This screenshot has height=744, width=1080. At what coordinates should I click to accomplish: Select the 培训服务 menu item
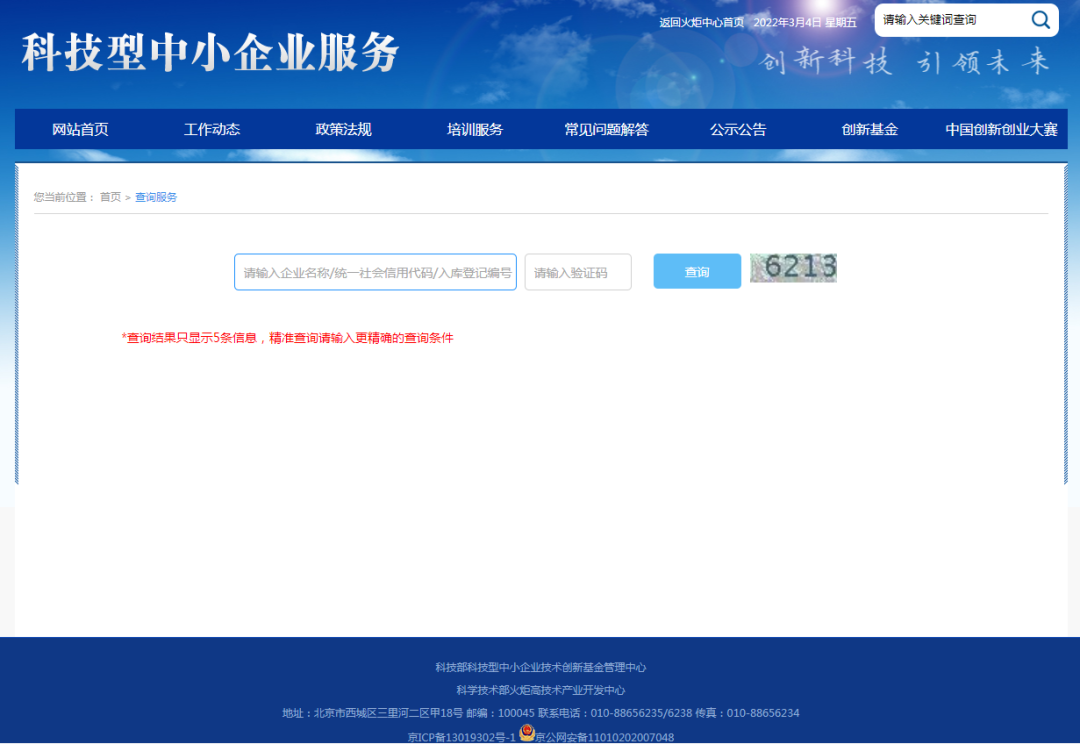point(474,128)
